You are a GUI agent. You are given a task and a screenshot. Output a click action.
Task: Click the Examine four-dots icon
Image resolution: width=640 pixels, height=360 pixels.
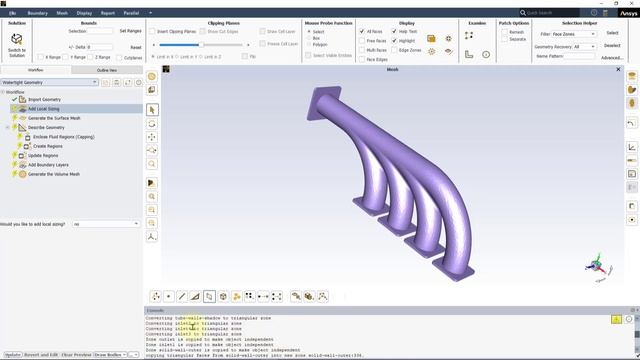(x=469, y=36)
